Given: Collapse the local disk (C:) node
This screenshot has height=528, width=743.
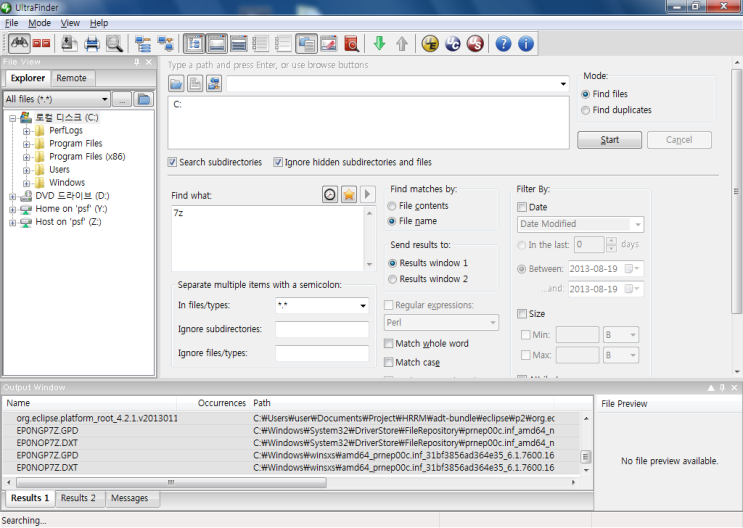Looking at the screenshot, I should coord(13,118).
